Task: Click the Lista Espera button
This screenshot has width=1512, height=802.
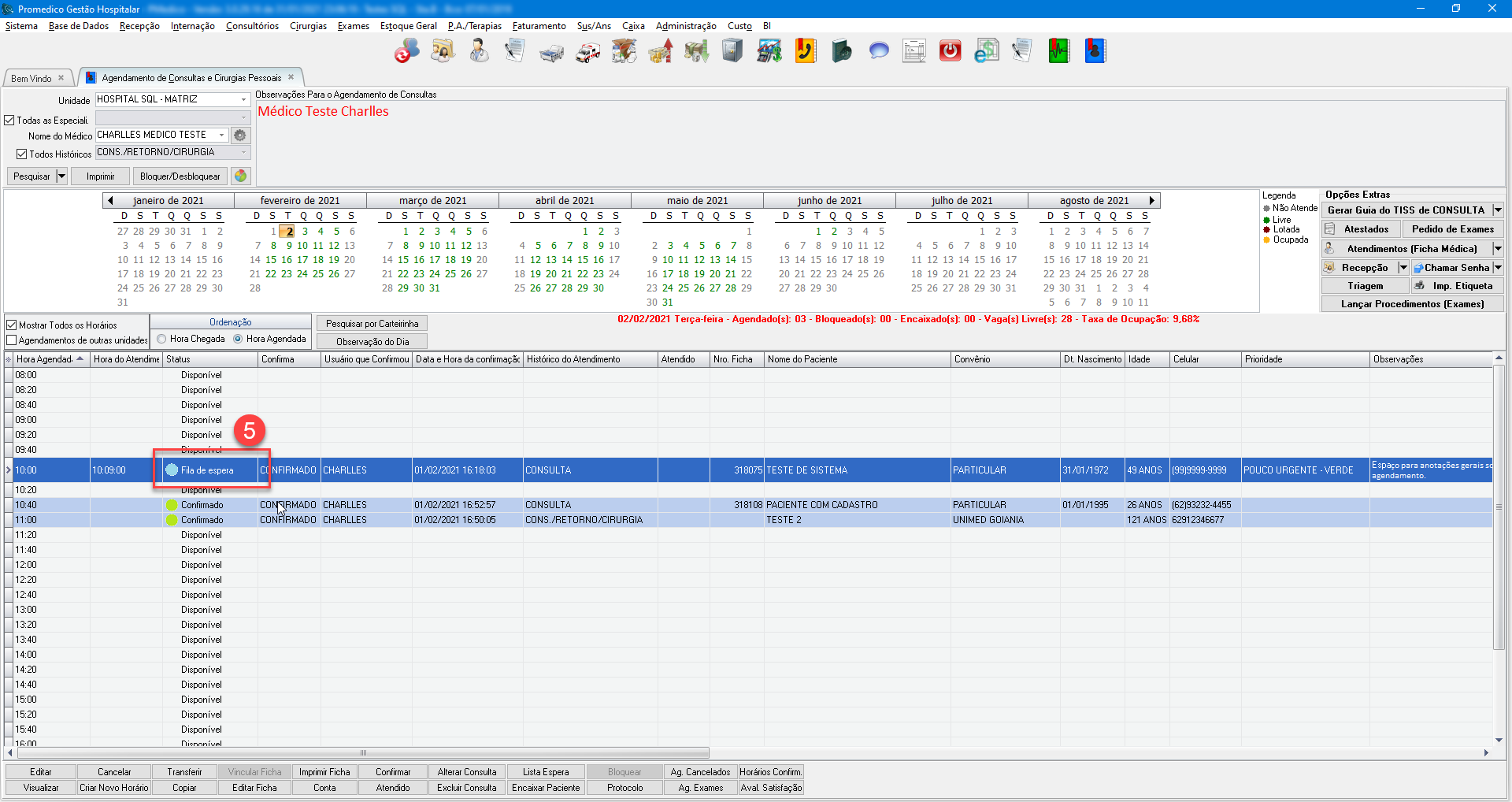Action: coord(545,772)
